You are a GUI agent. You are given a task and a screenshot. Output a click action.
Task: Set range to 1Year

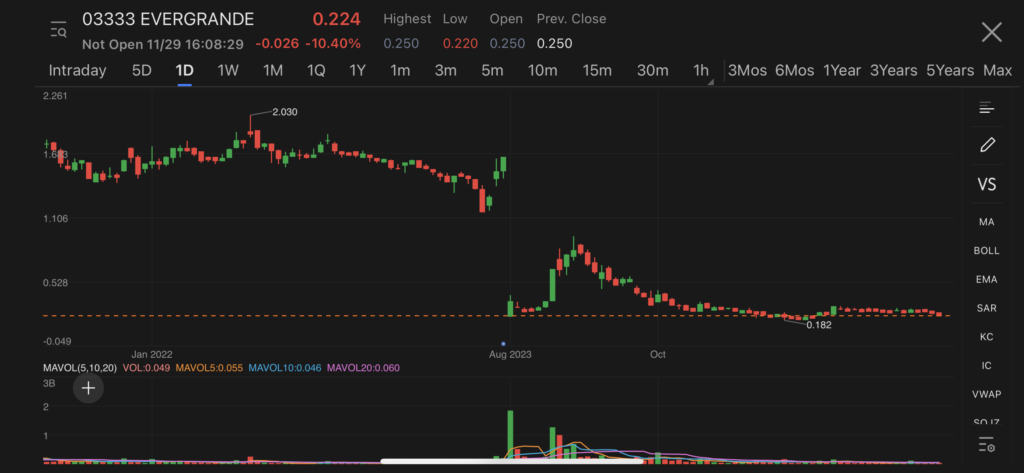842,71
